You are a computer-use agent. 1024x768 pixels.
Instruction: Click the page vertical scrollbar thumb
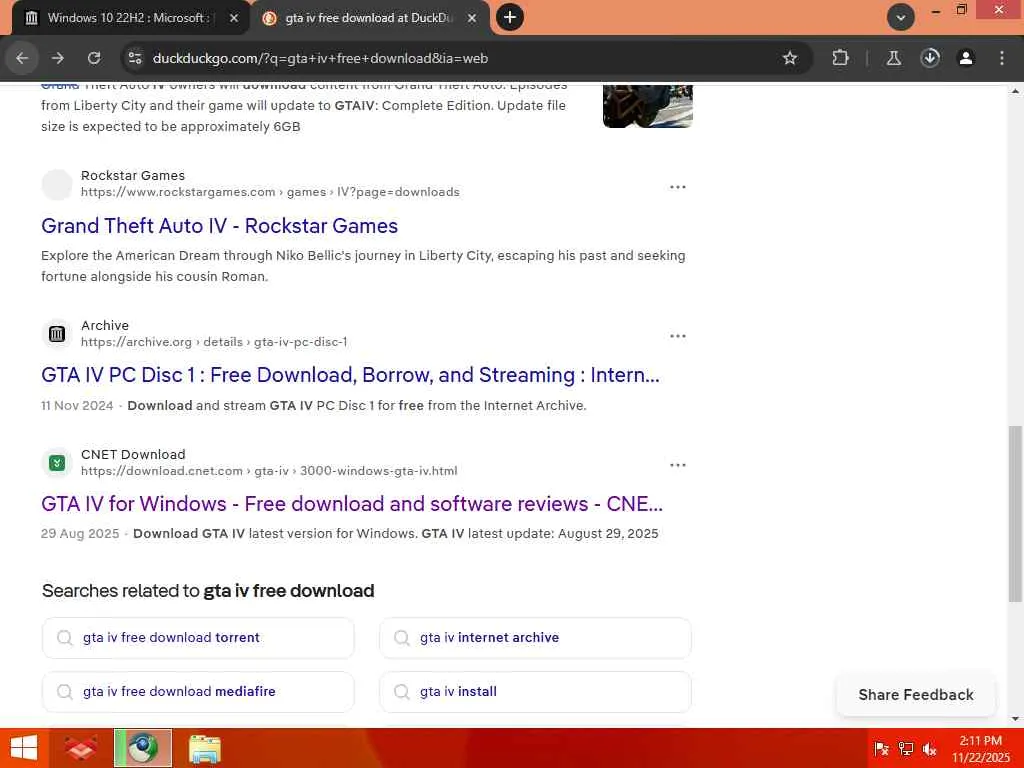(x=1015, y=513)
